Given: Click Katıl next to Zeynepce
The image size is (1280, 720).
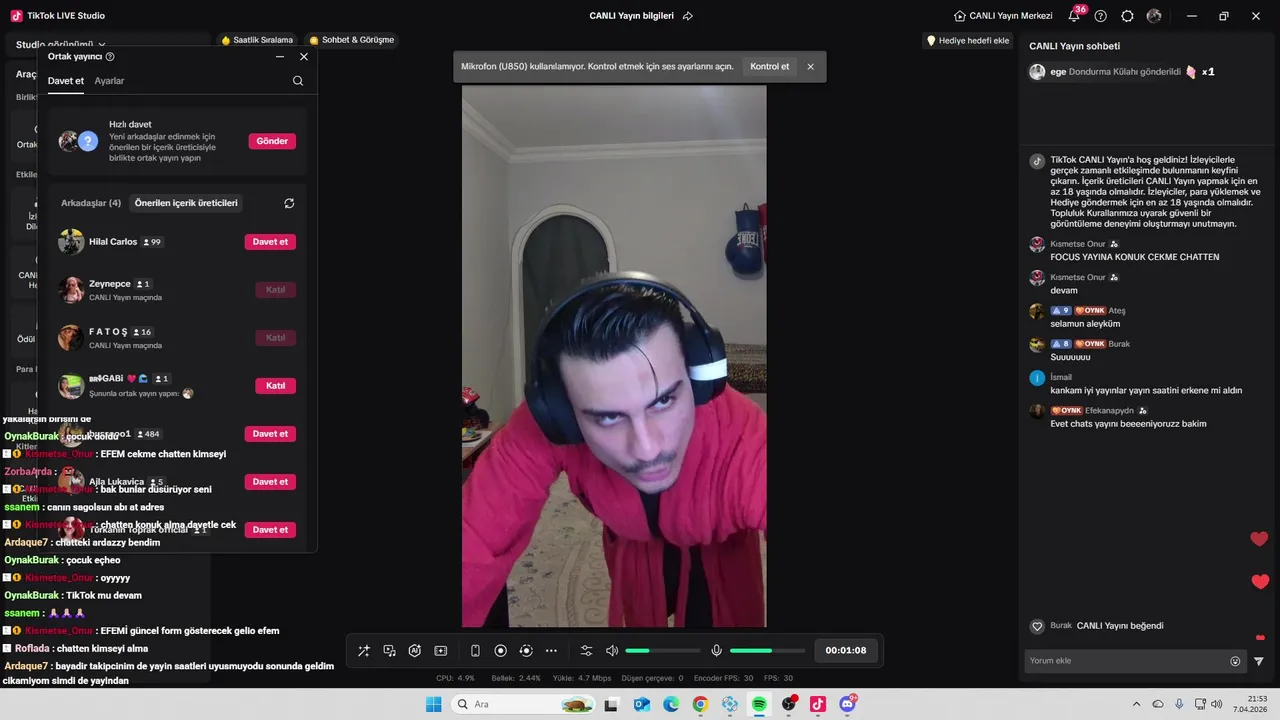Looking at the screenshot, I should pos(275,290).
